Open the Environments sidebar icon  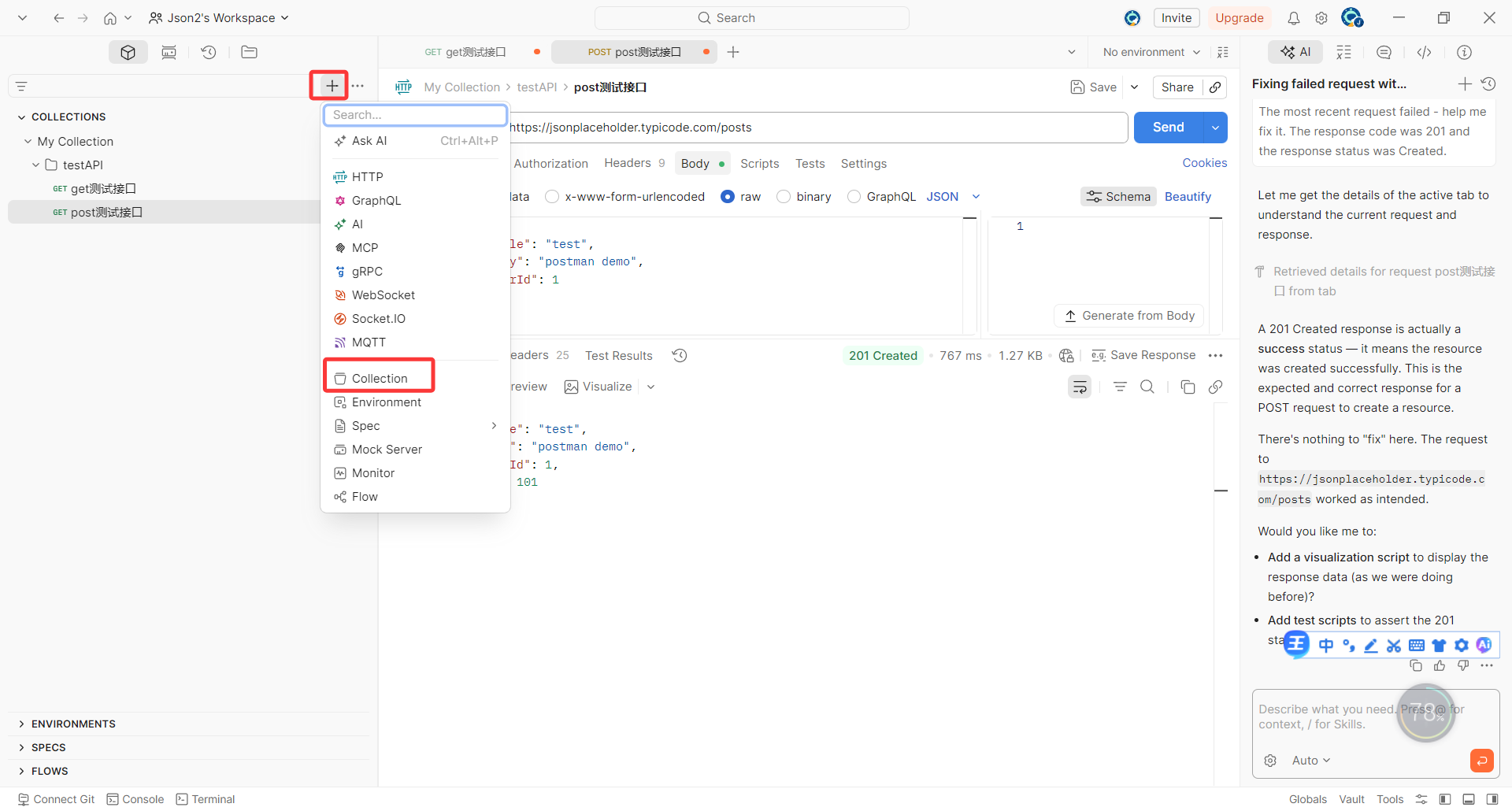(x=169, y=52)
